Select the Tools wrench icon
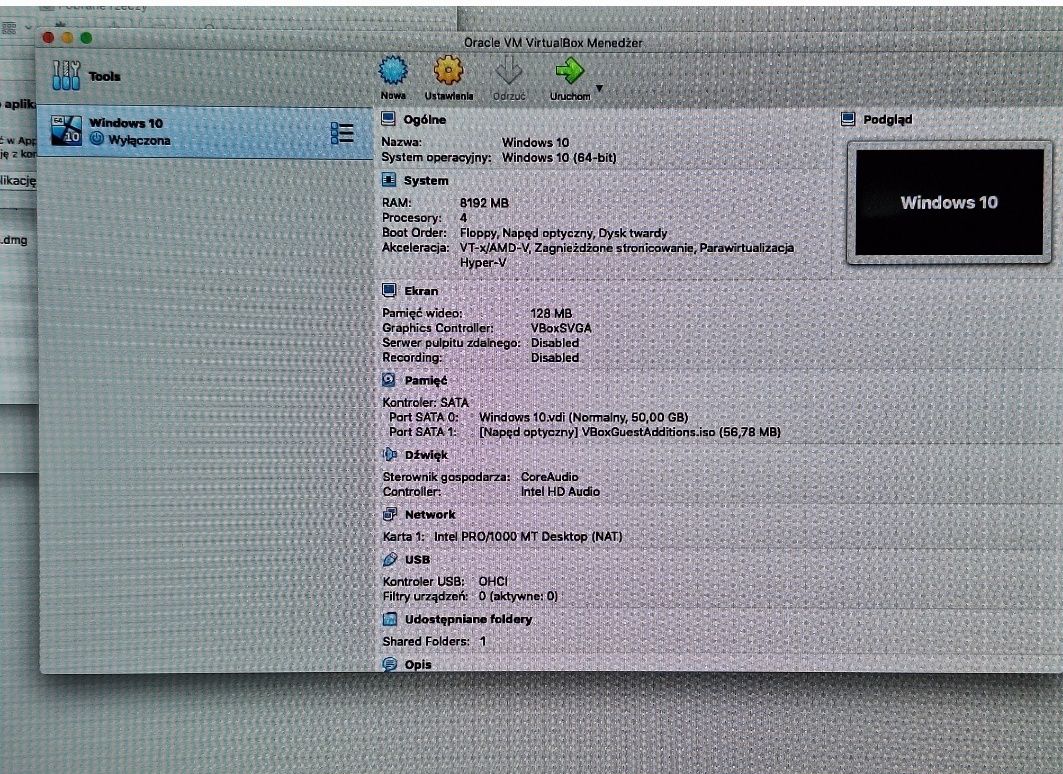The image size is (1063, 774). coord(66,75)
